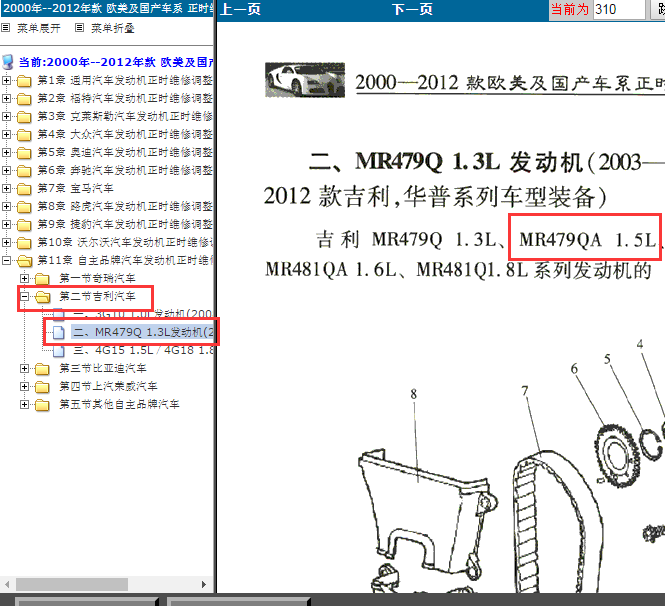Click folder icon of 第一节奇瑞汽车
This screenshot has height=606, width=665.
pyautogui.click(x=42, y=279)
